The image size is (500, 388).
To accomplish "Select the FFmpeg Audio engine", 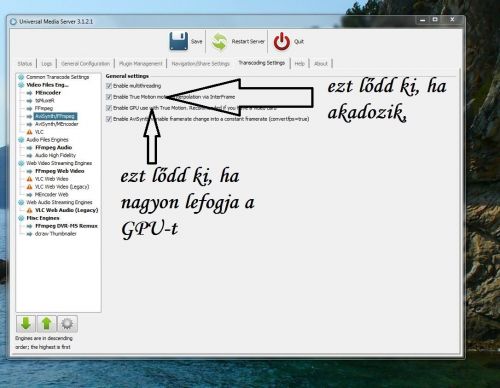I will [54, 147].
